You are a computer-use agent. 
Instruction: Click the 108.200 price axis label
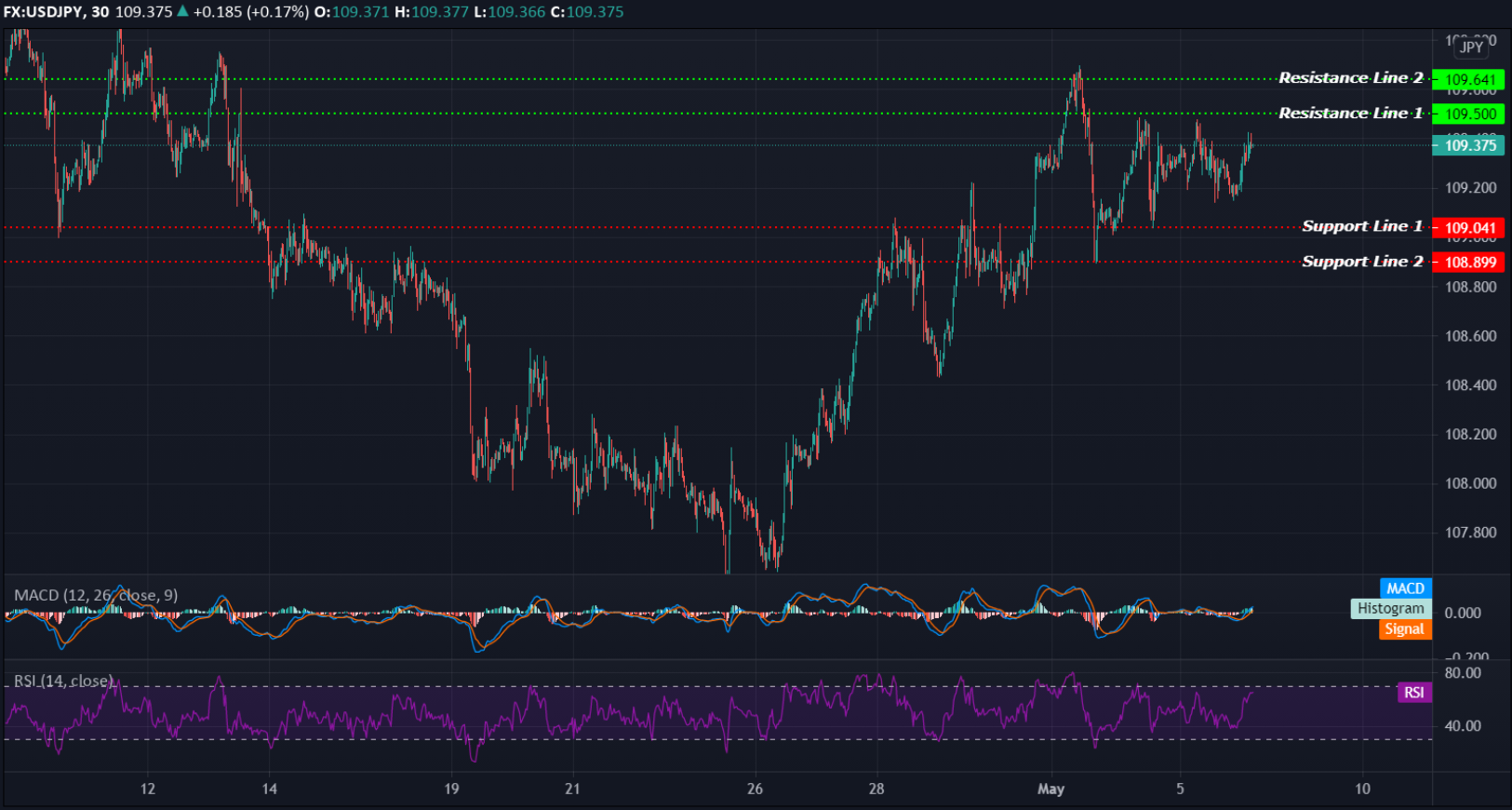1470,435
